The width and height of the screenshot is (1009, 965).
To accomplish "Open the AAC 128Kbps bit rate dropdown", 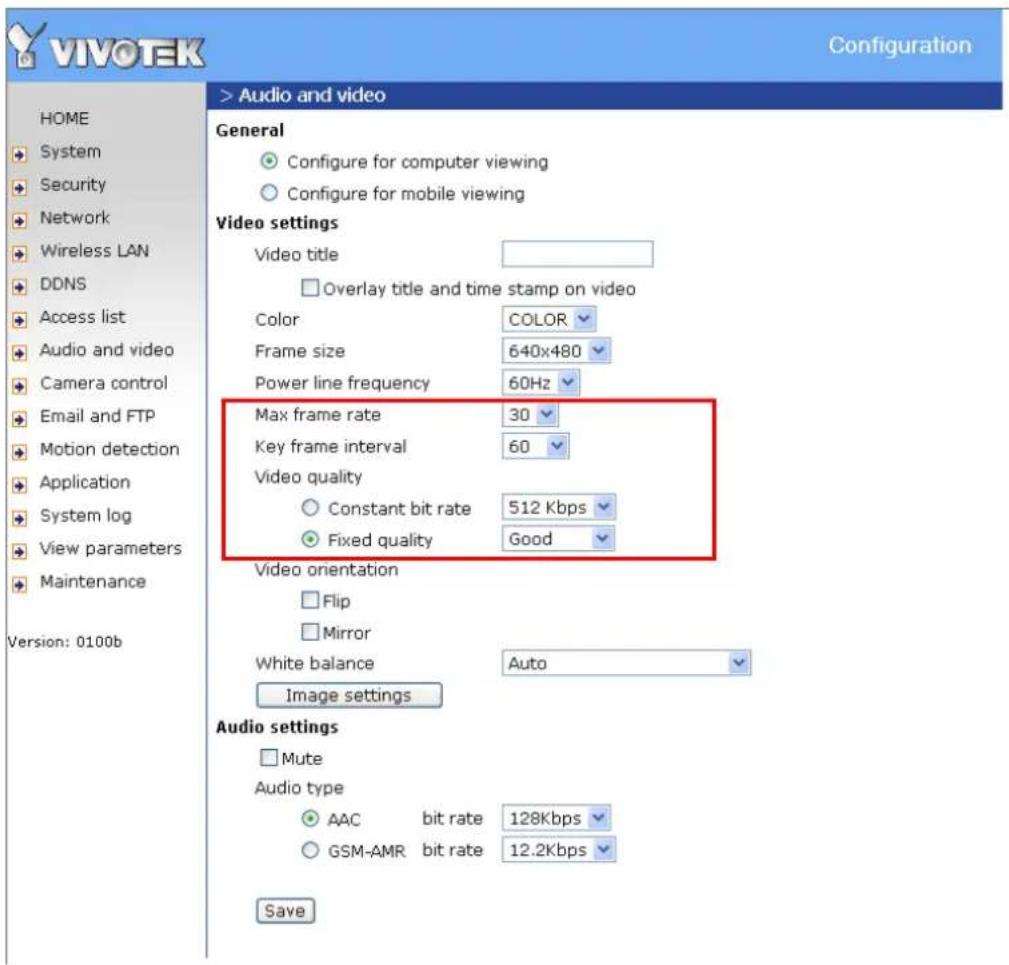I will click(x=556, y=818).
